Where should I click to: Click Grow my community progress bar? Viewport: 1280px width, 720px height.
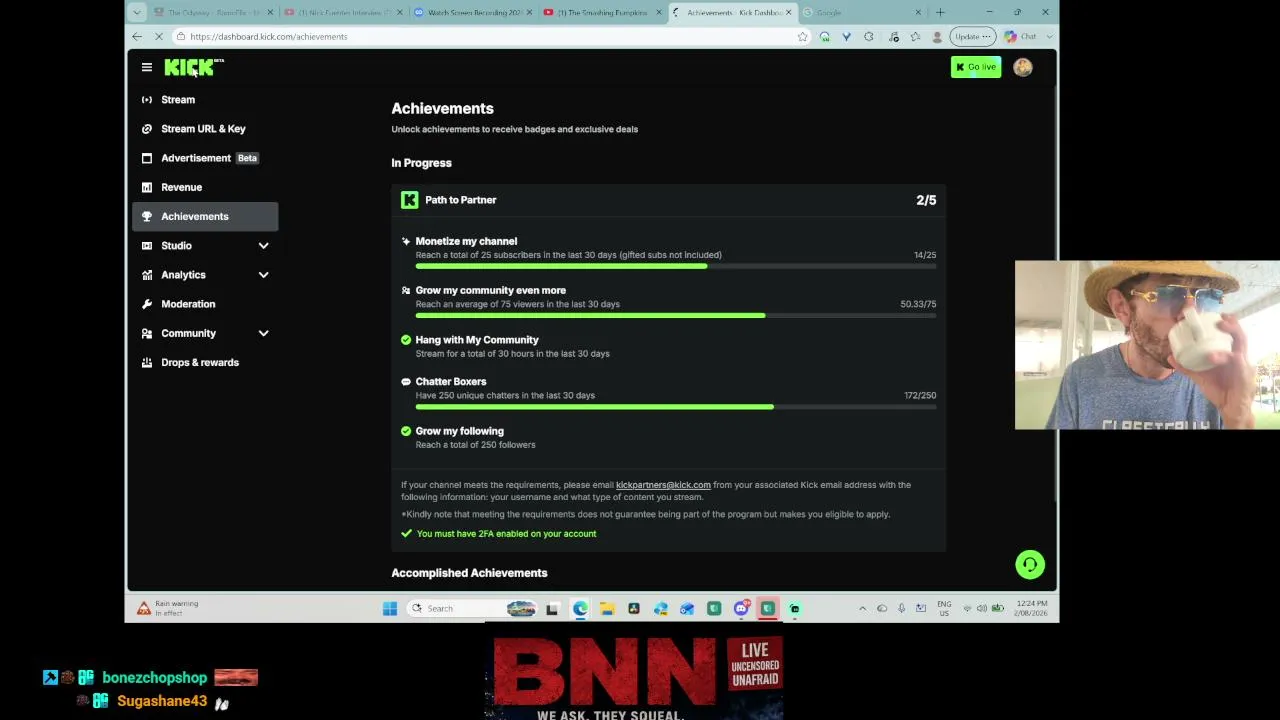676,316
